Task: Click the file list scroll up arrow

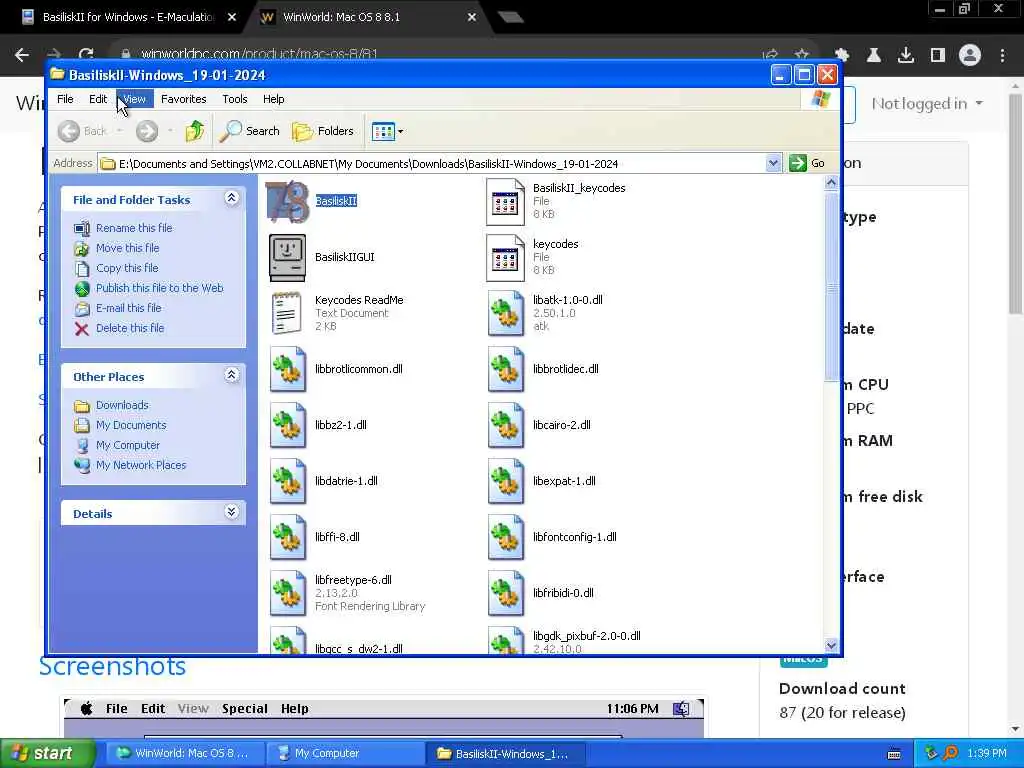Action: (831, 183)
